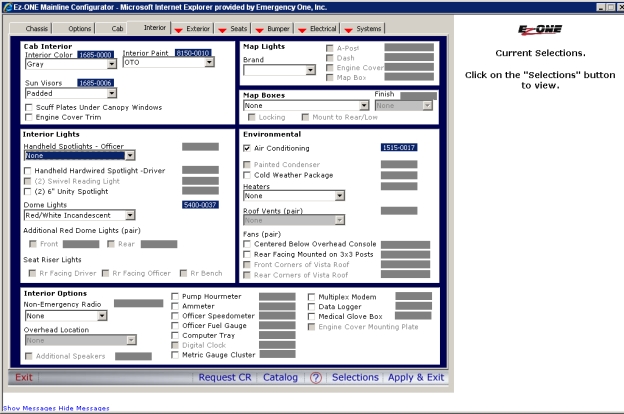Open the Map Lights Brand dropdown

311,70
